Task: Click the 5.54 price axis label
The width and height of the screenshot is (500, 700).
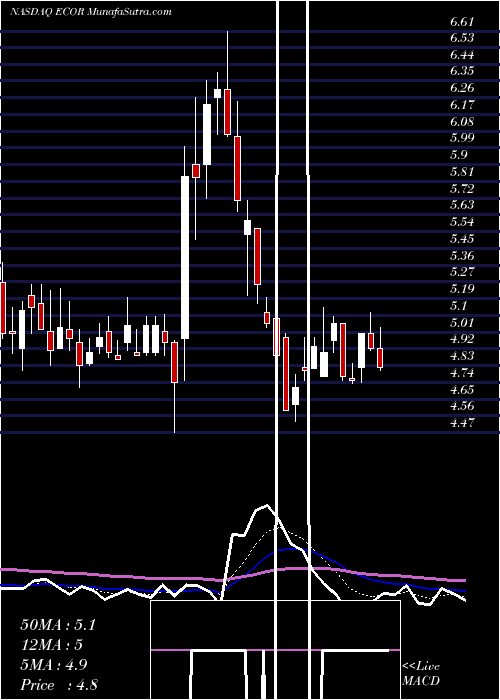Action: tap(462, 222)
